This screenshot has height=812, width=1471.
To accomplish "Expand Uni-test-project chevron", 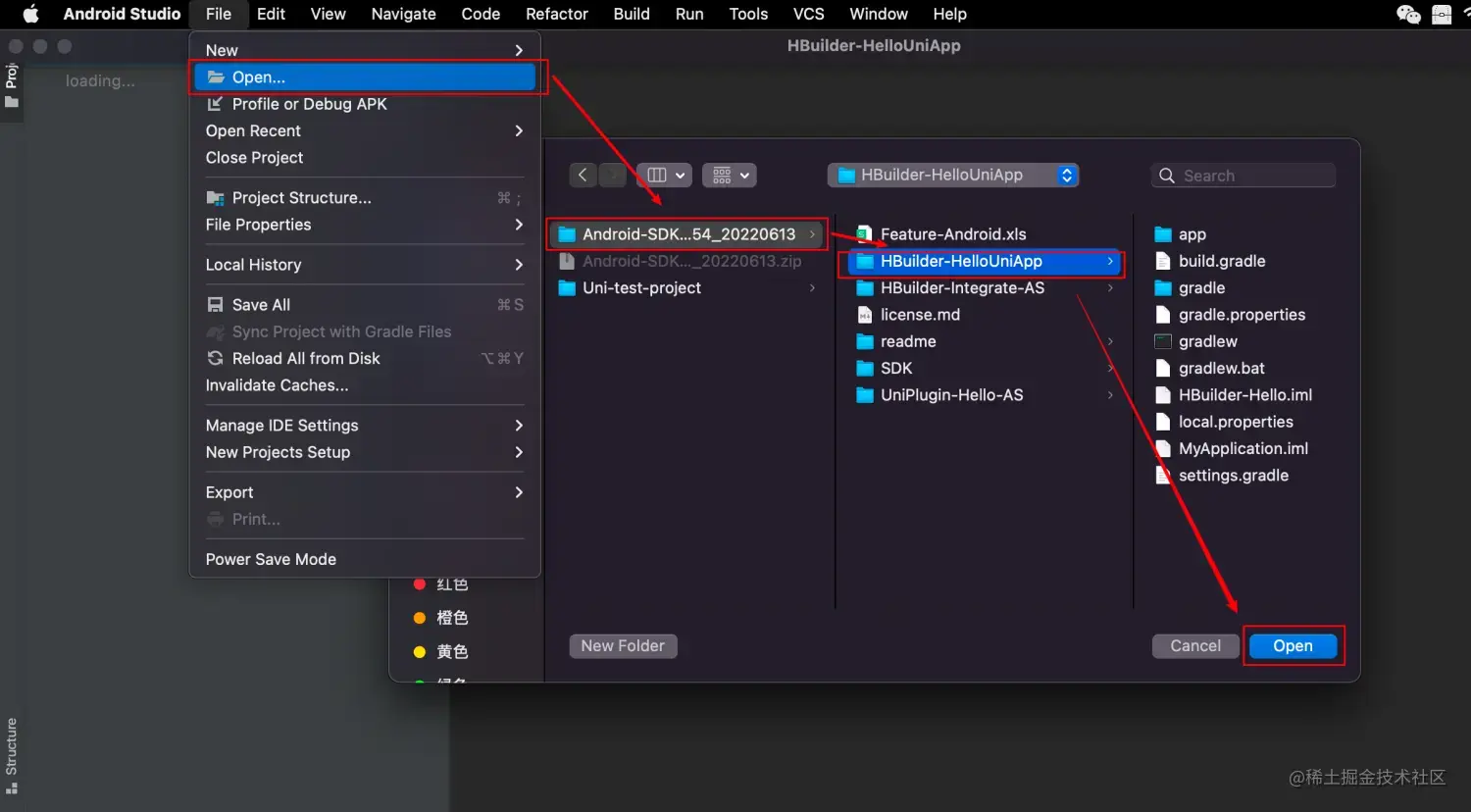I will click(x=812, y=287).
